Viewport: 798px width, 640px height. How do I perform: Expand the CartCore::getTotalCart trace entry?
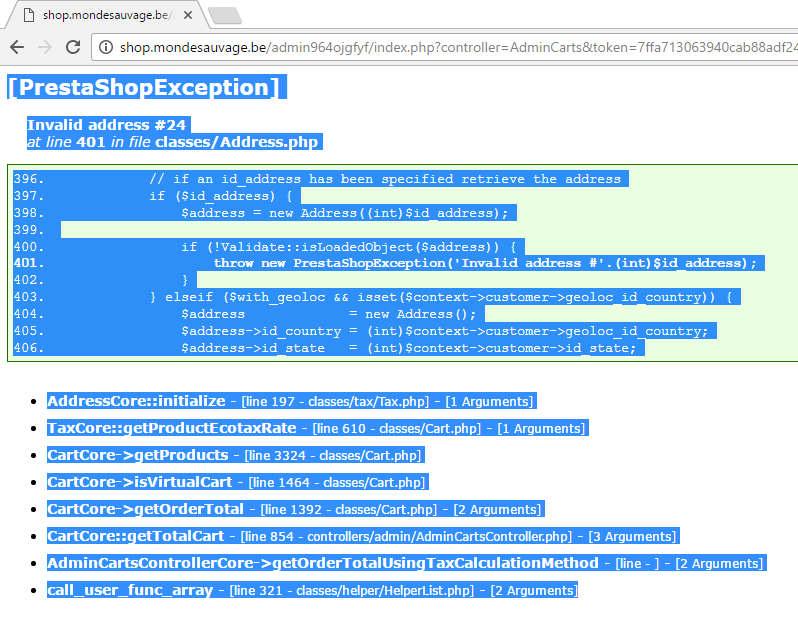[x=135, y=536]
